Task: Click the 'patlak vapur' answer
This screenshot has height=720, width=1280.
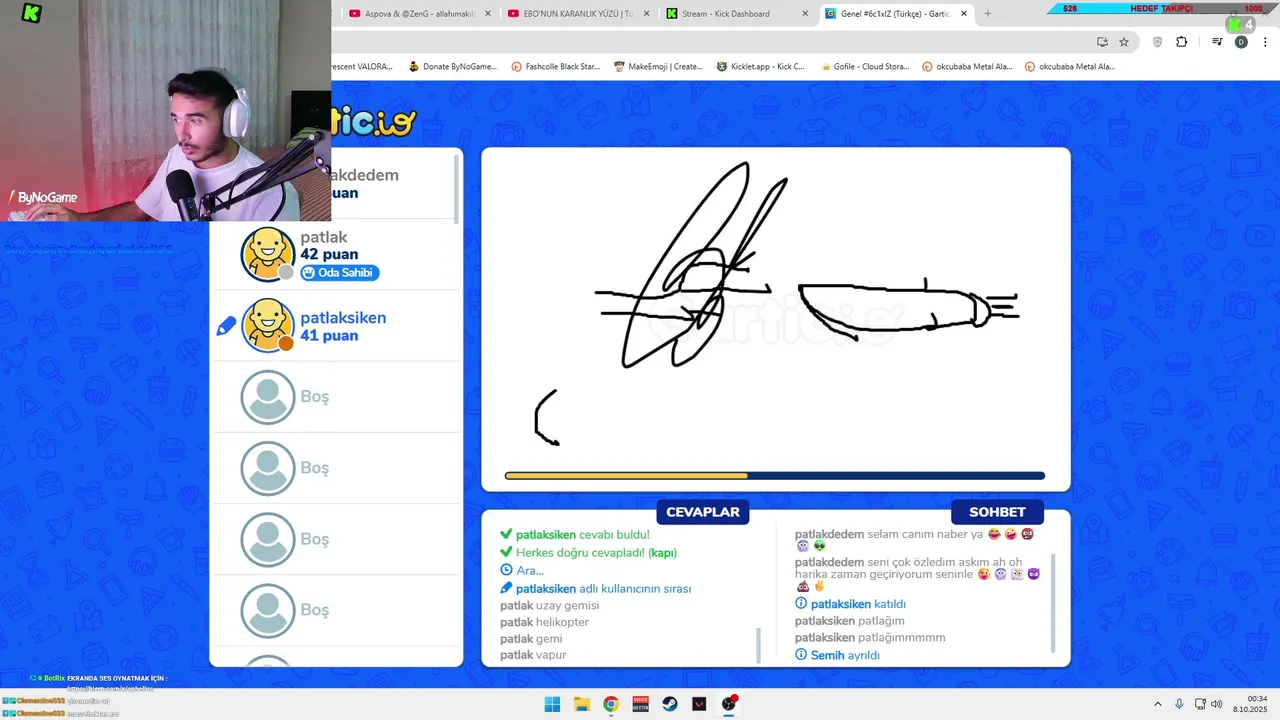Action: [533, 655]
